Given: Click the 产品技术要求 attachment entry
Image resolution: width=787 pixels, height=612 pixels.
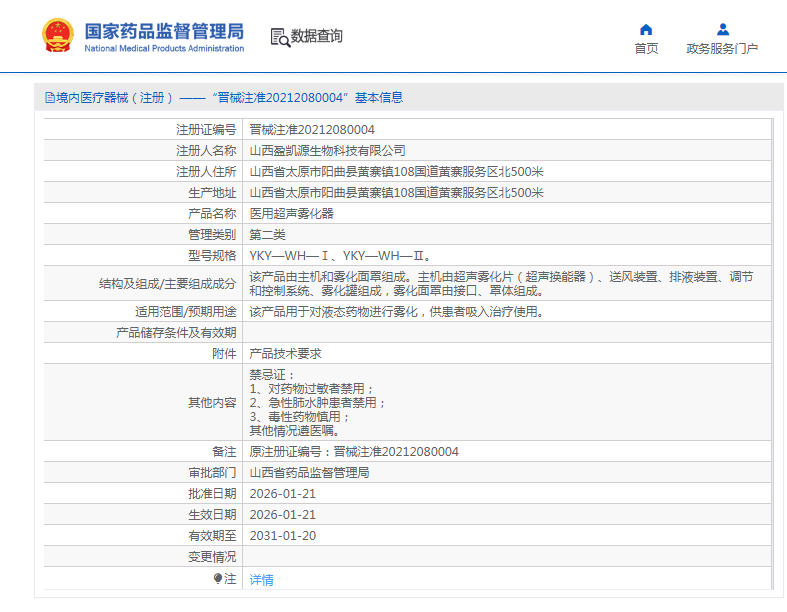Looking at the screenshot, I should coord(285,354).
